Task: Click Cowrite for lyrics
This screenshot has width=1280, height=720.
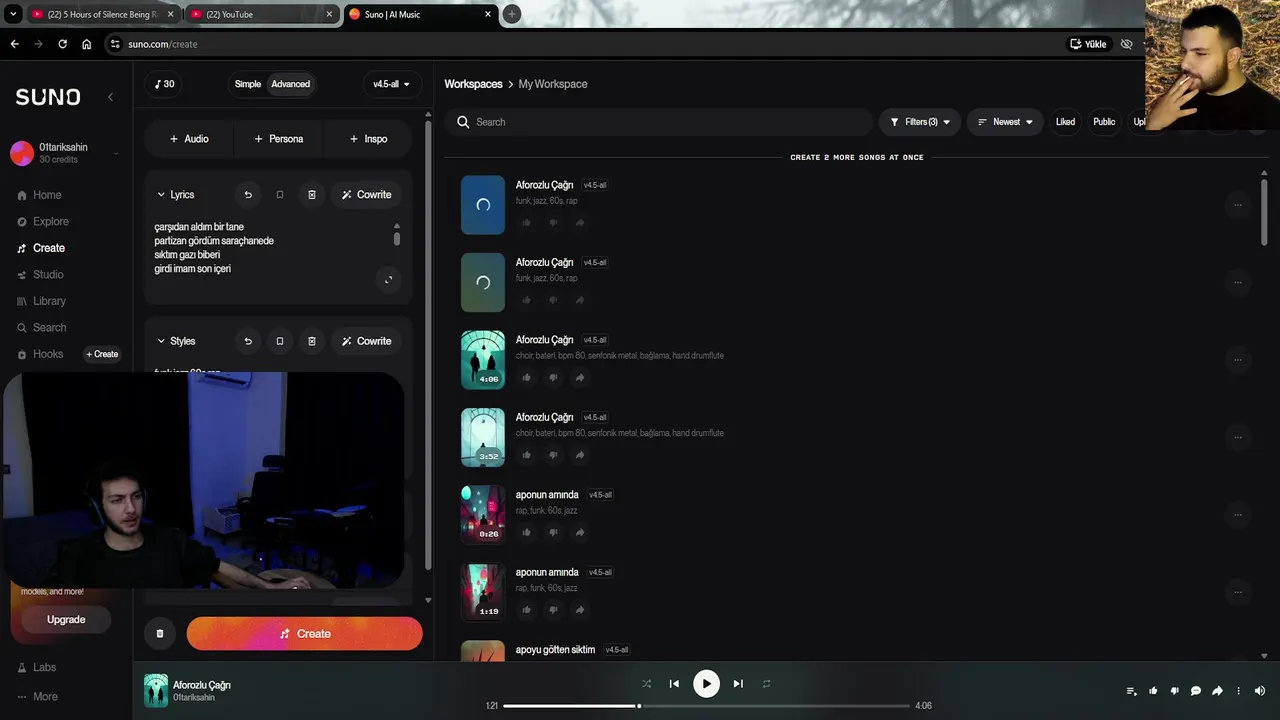Action: point(366,195)
